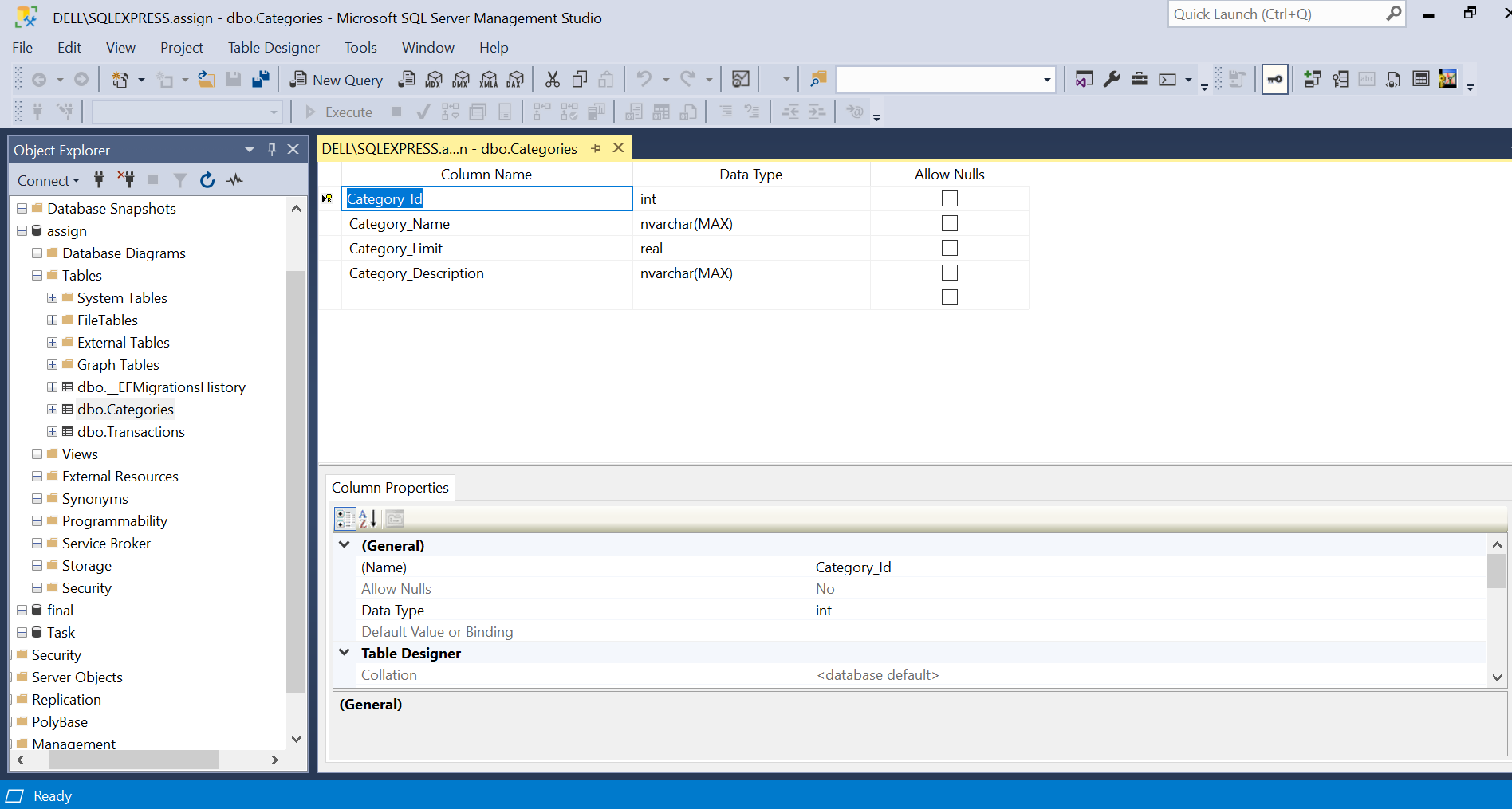Click the Connect plug icon in Object Explorer
The image size is (1512, 809).
99,180
